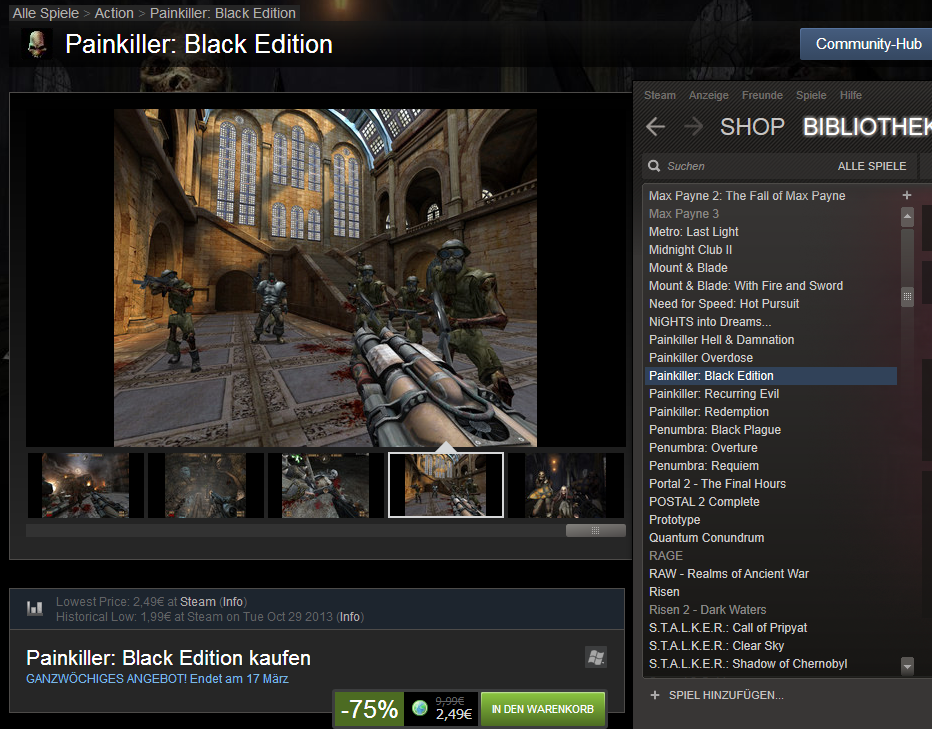Image resolution: width=932 pixels, height=729 pixels.
Task: Open the ALLE SPIELE filter dropdown
Action: point(872,166)
